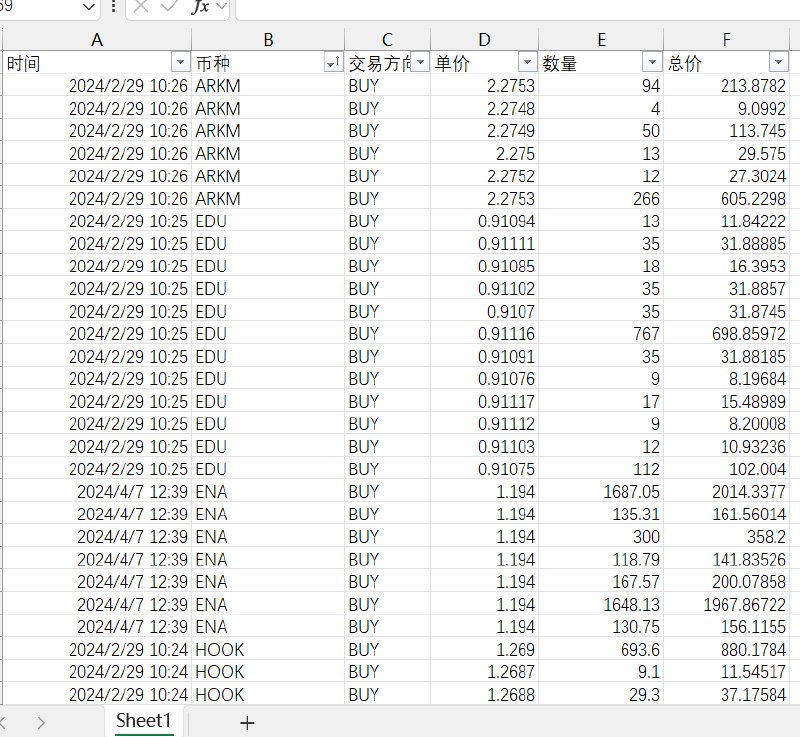Select total cell 200.07858
The image size is (800, 737).
[727, 581]
